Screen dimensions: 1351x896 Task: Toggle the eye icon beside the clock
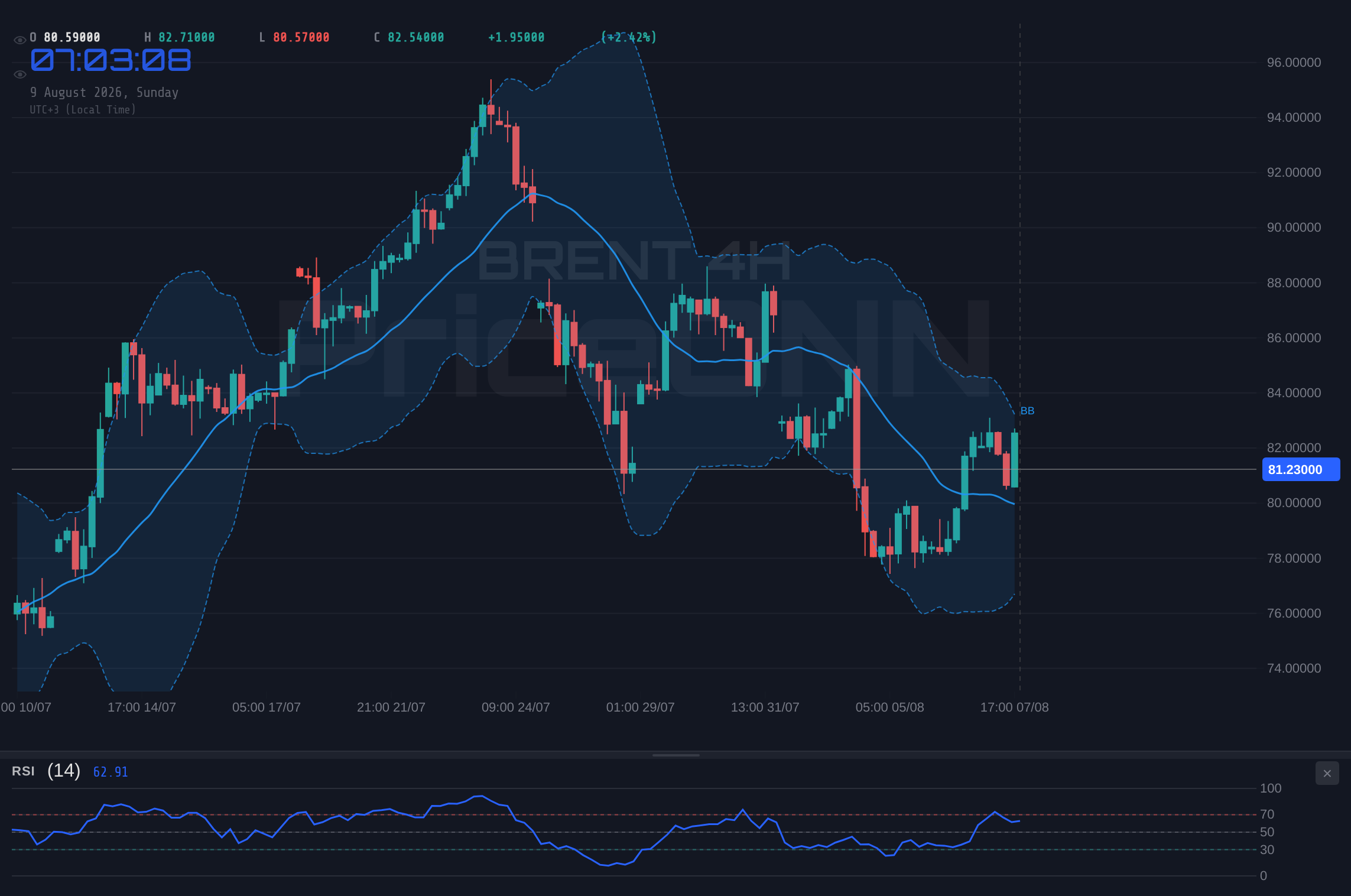pos(20,74)
